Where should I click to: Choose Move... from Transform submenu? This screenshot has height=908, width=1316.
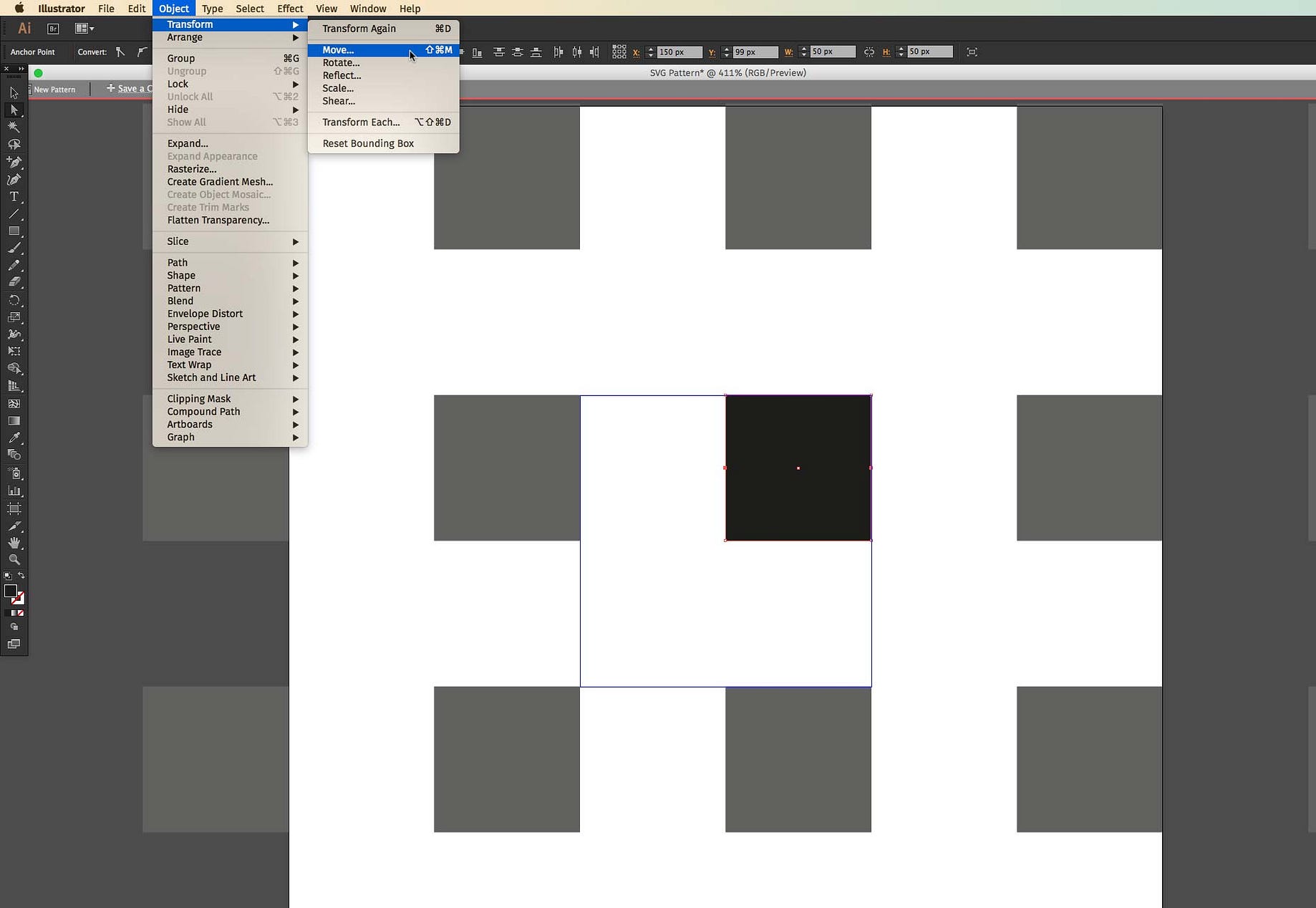coord(383,50)
